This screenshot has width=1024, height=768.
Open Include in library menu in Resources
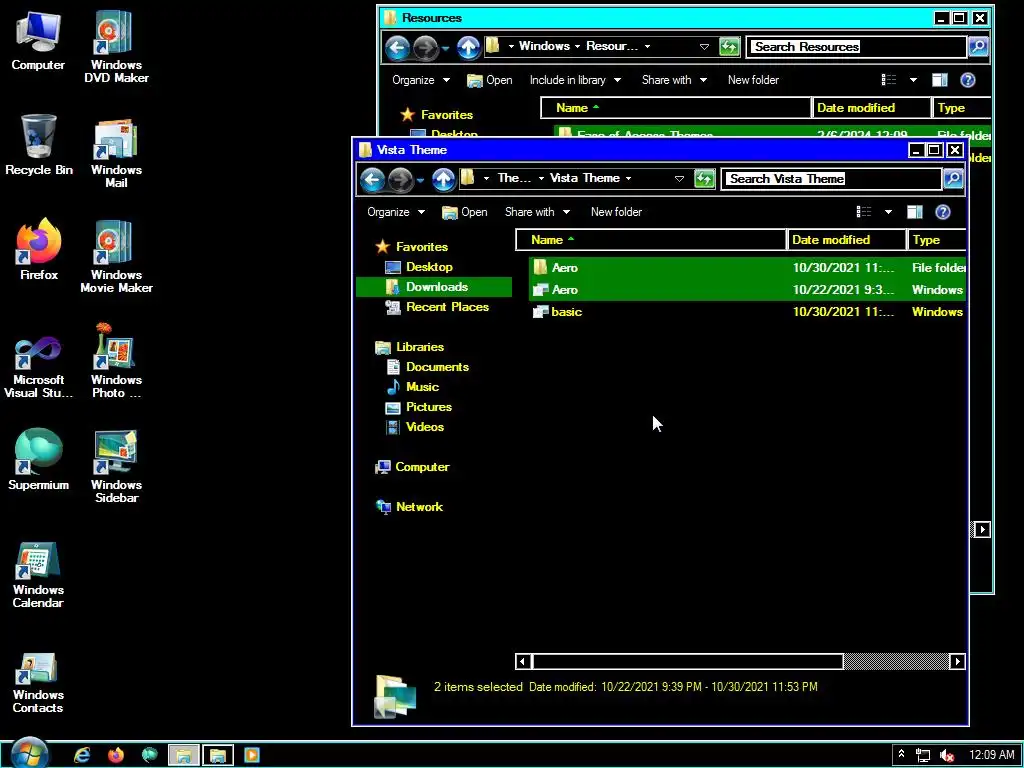[x=575, y=80]
